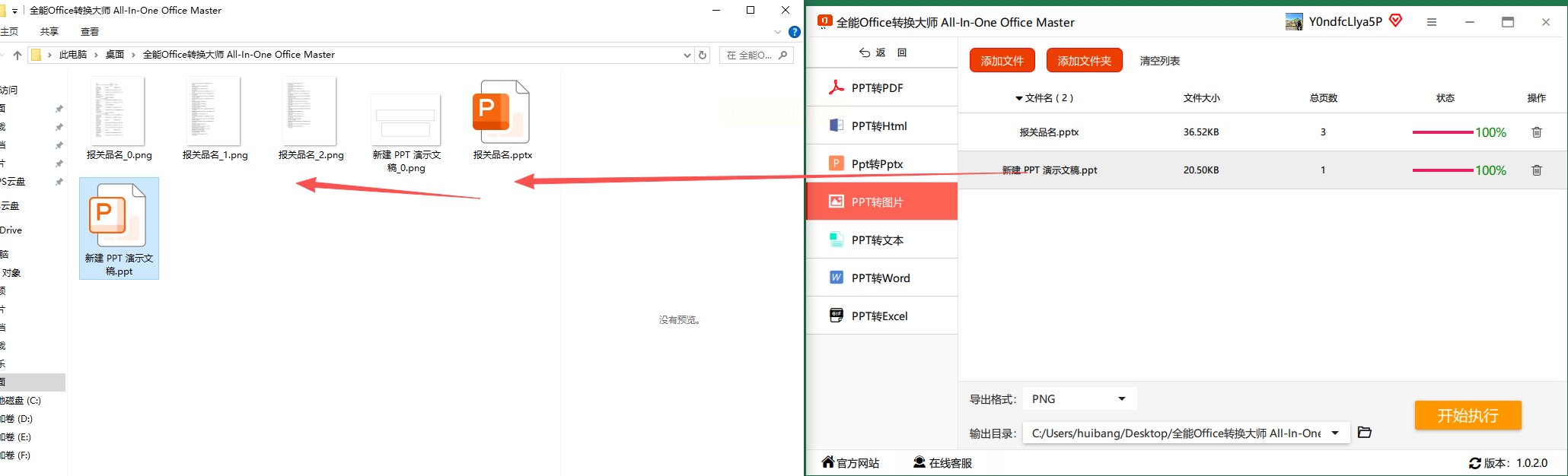Click the text icon beside PPT转文本
1568x476 pixels.
(836, 240)
